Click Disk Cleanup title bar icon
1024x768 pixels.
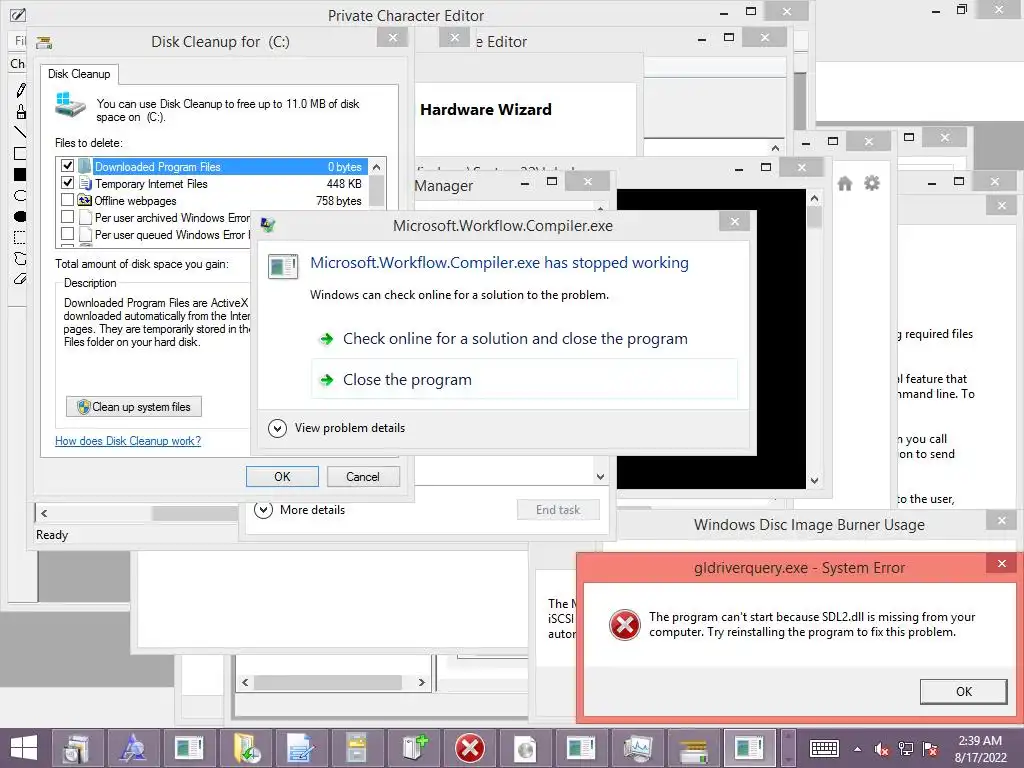click(x=44, y=42)
